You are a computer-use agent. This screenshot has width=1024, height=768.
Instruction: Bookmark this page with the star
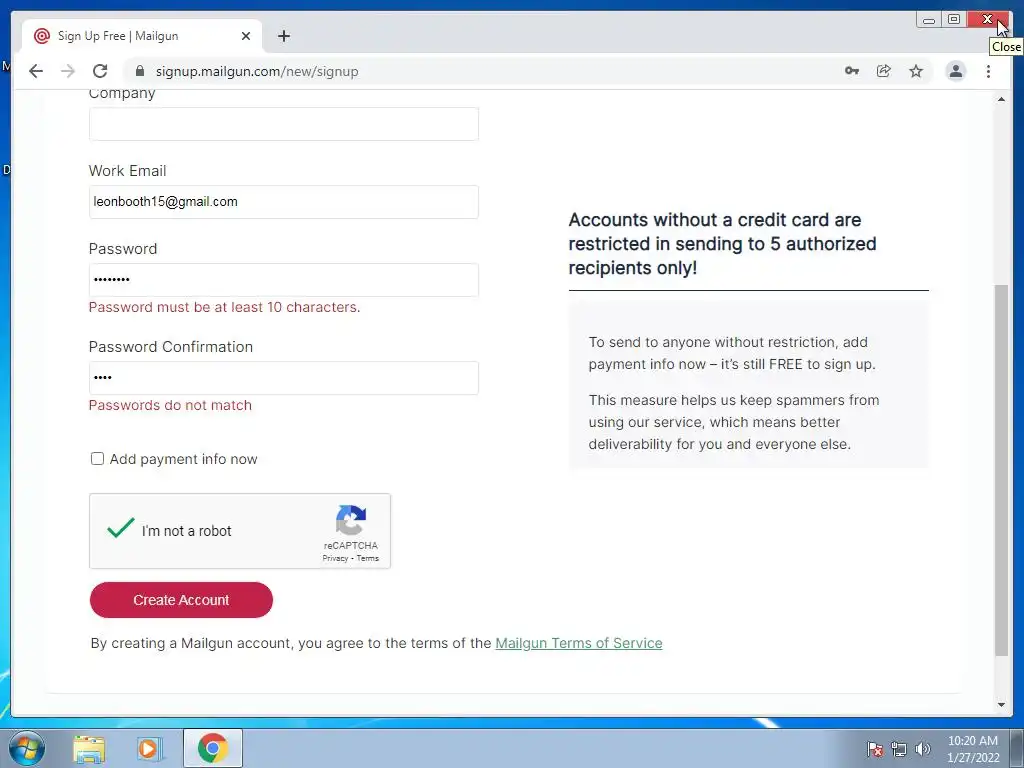click(916, 71)
